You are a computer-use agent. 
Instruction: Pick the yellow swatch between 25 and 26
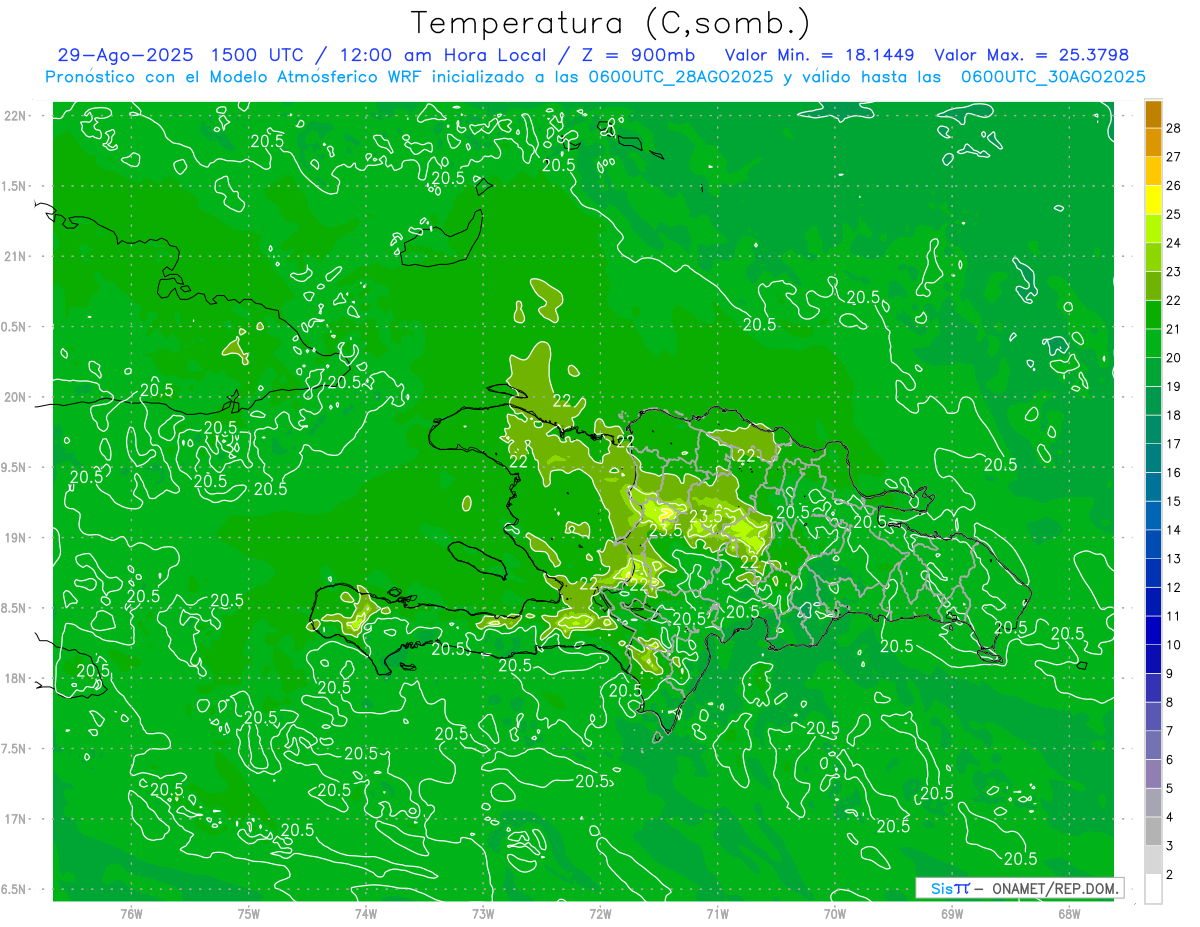point(1153,200)
